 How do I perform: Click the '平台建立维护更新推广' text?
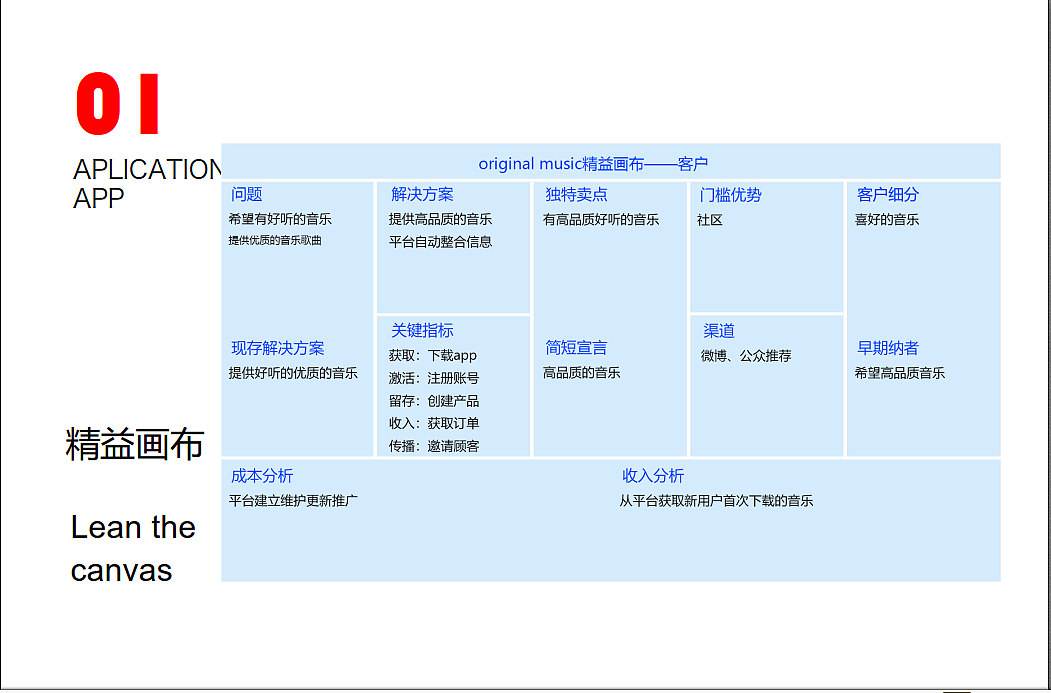[293, 501]
